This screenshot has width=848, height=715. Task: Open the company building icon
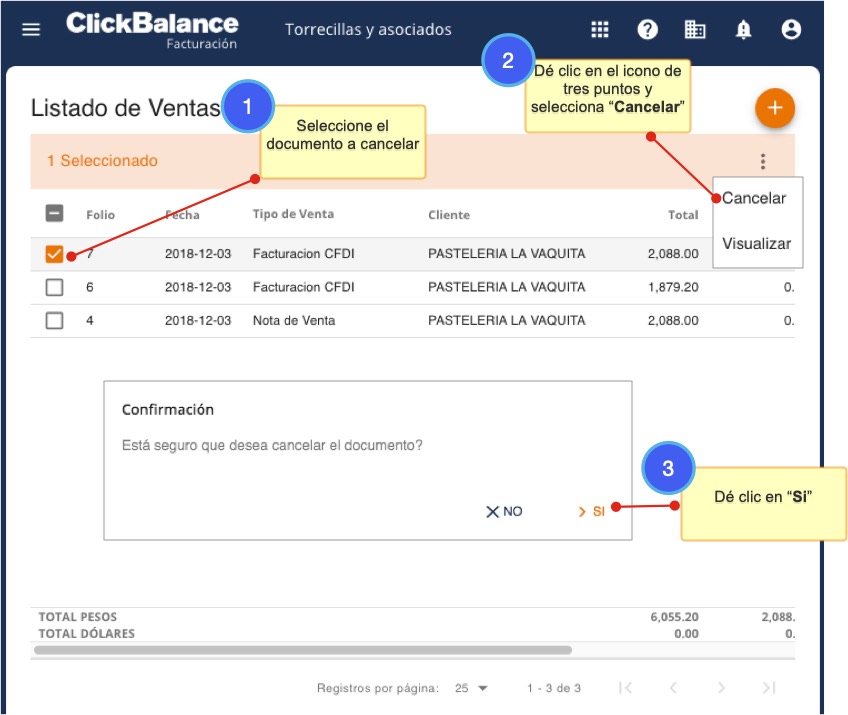coord(695,29)
